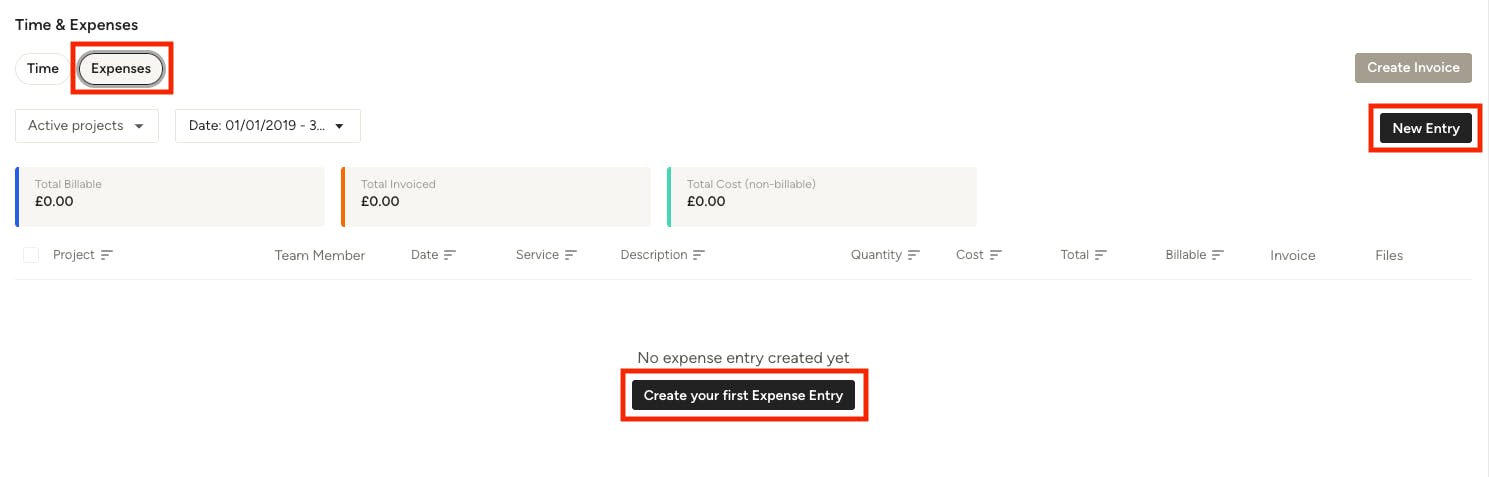Click the Create Invoice button
1489x477 pixels.
tap(1413, 68)
